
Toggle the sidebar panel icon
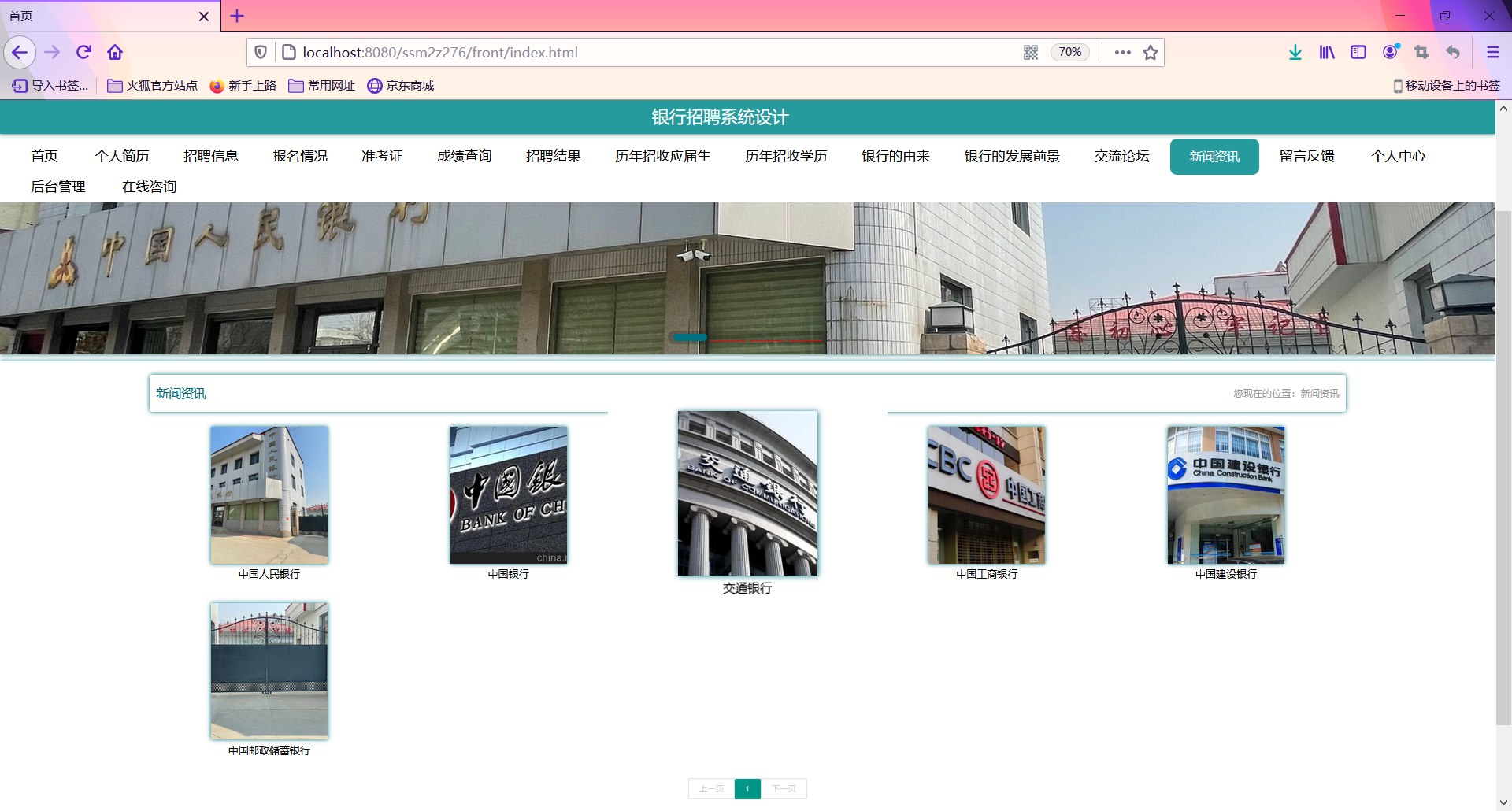pyautogui.click(x=1358, y=53)
